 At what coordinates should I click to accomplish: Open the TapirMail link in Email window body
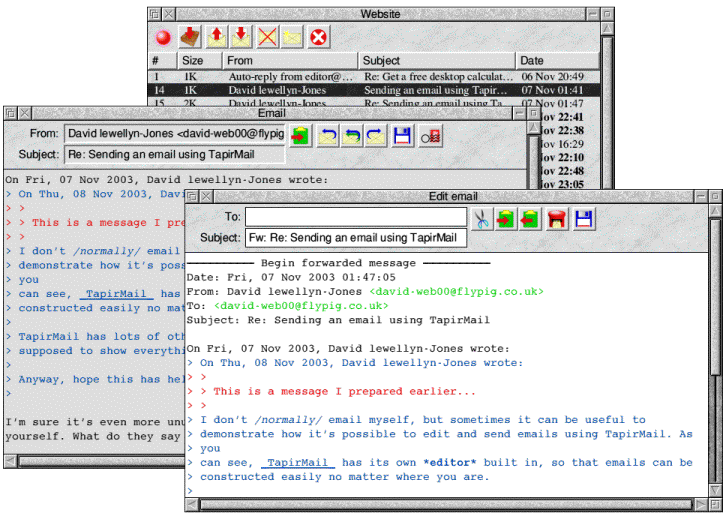click(116, 294)
